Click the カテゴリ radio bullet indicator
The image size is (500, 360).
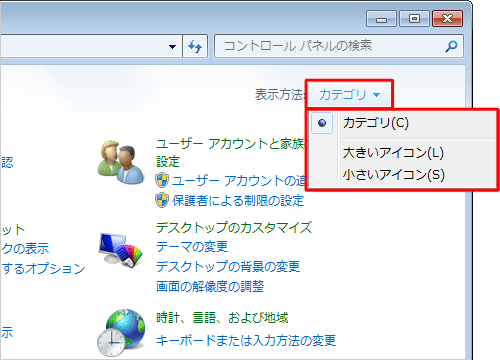[x=322, y=123]
